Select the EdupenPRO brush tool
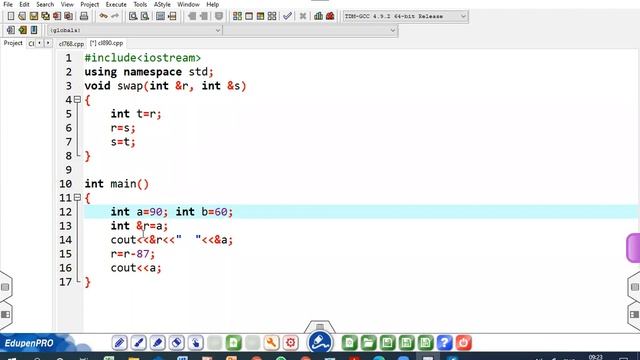Image resolution: width=640 pixels, height=360 pixels. coord(139,343)
